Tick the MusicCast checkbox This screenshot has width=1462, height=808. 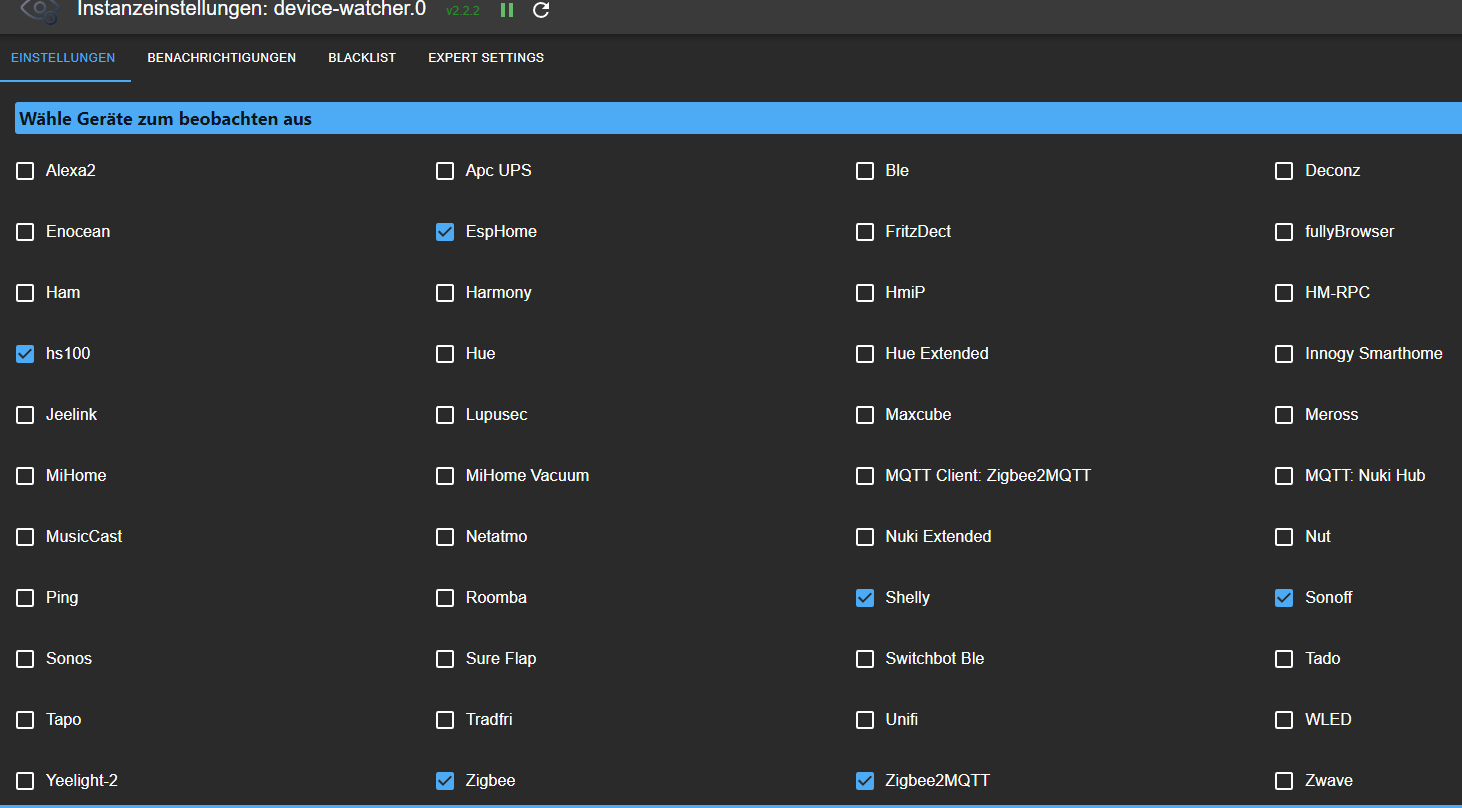click(x=25, y=537)
